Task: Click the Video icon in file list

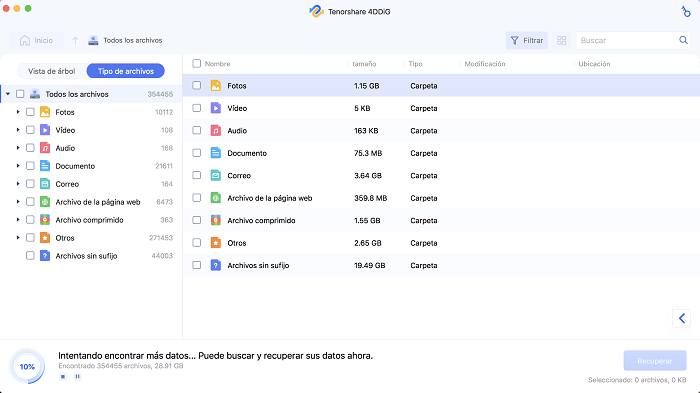Action: [216, 108]
